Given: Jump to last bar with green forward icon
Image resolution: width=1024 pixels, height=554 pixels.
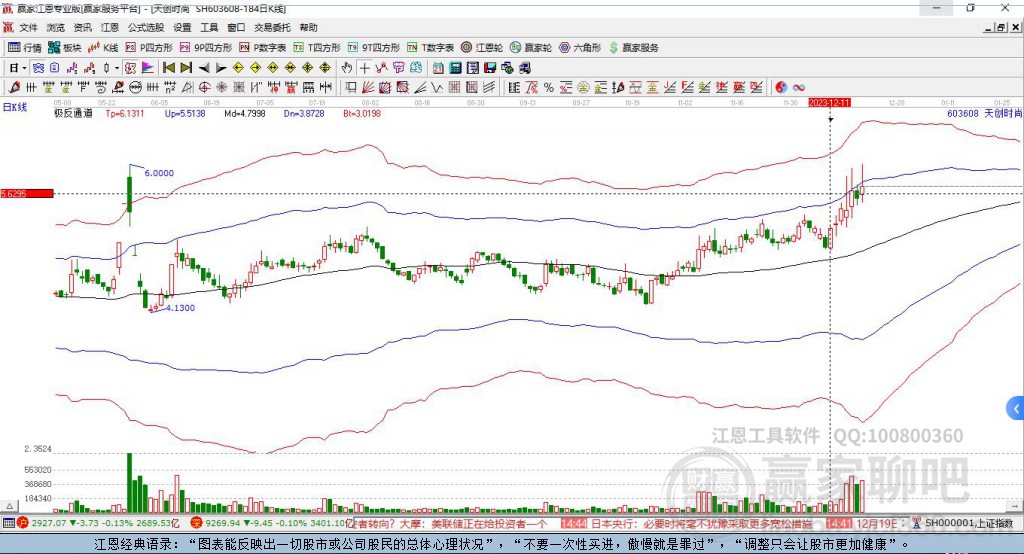Looking at the screenshot, I should coord(186,68).
